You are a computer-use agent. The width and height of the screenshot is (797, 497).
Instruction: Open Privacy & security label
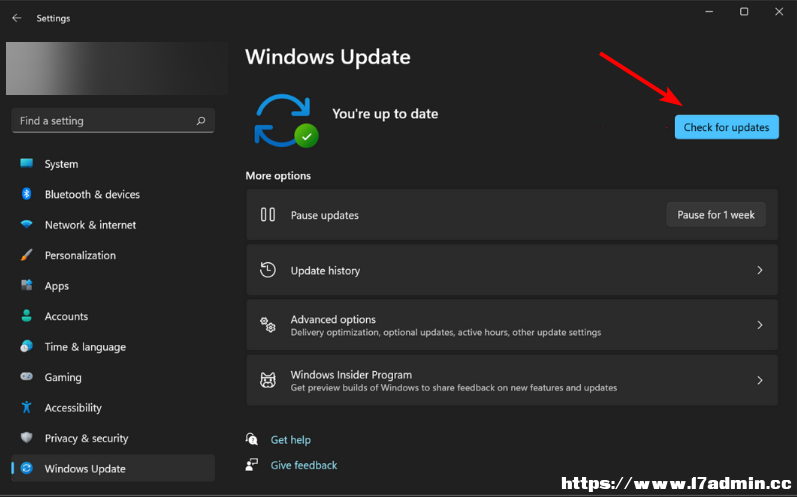[86, 439]
